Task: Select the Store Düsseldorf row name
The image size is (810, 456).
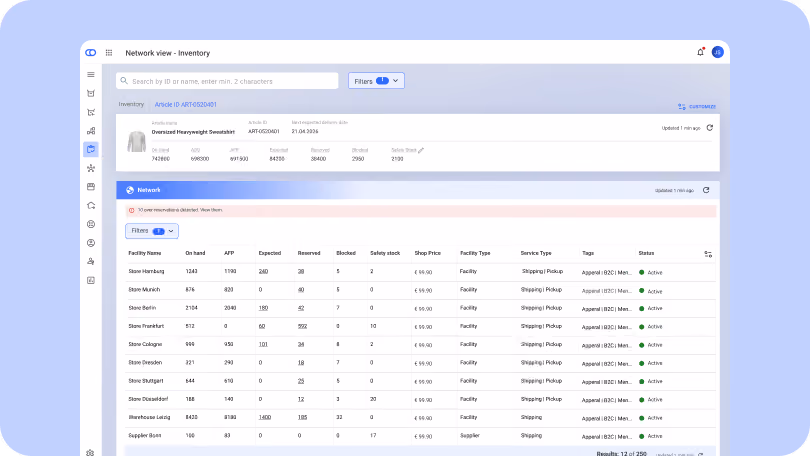Action: [x=148, y=399]
